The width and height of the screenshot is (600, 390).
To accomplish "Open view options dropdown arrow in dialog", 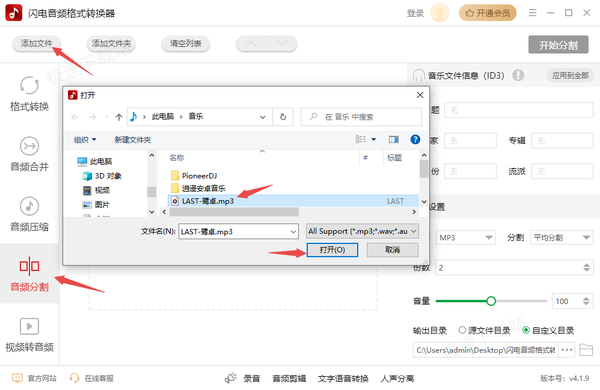I will [x=373, y=139].
